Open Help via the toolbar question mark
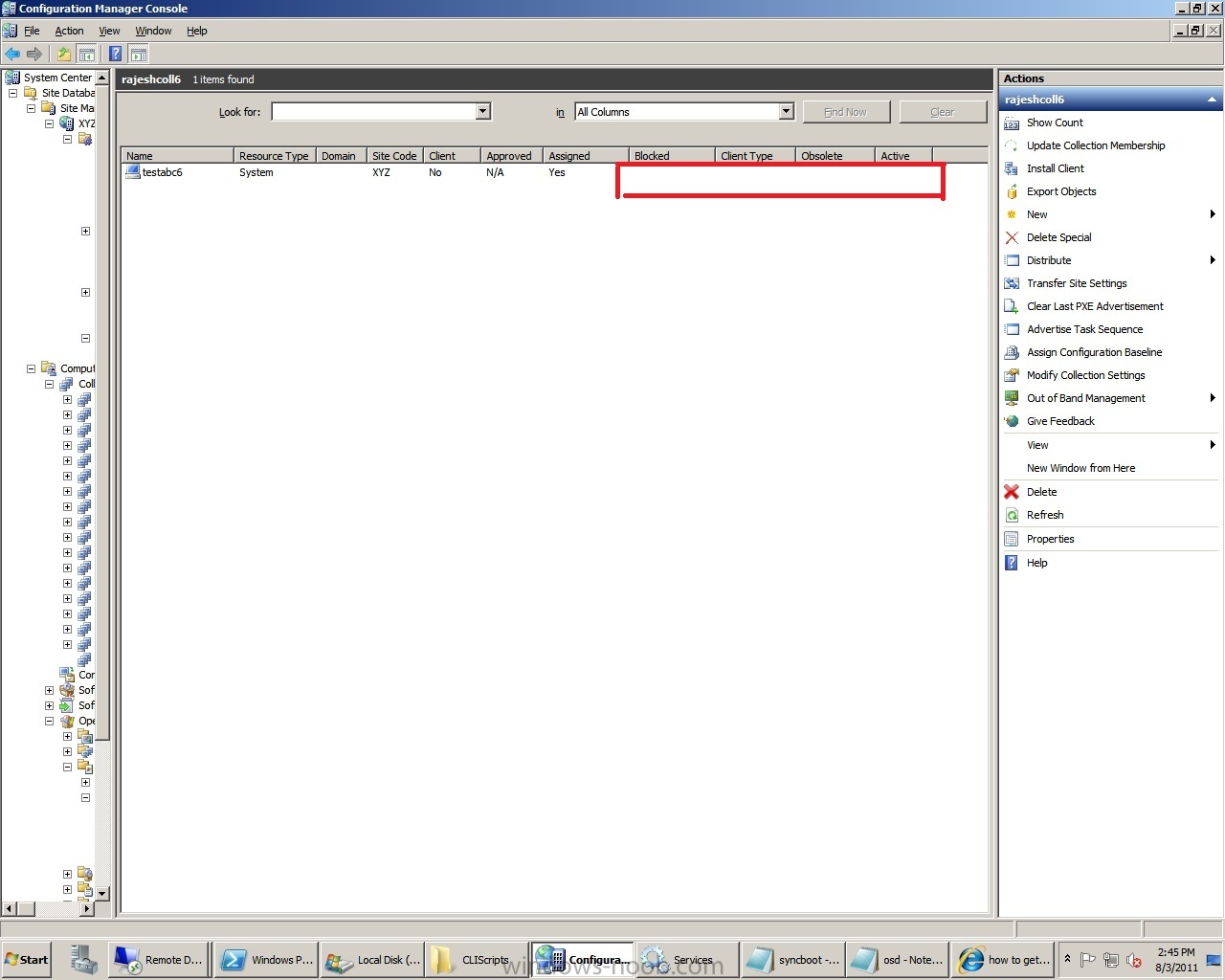 (x=115, y=54)
